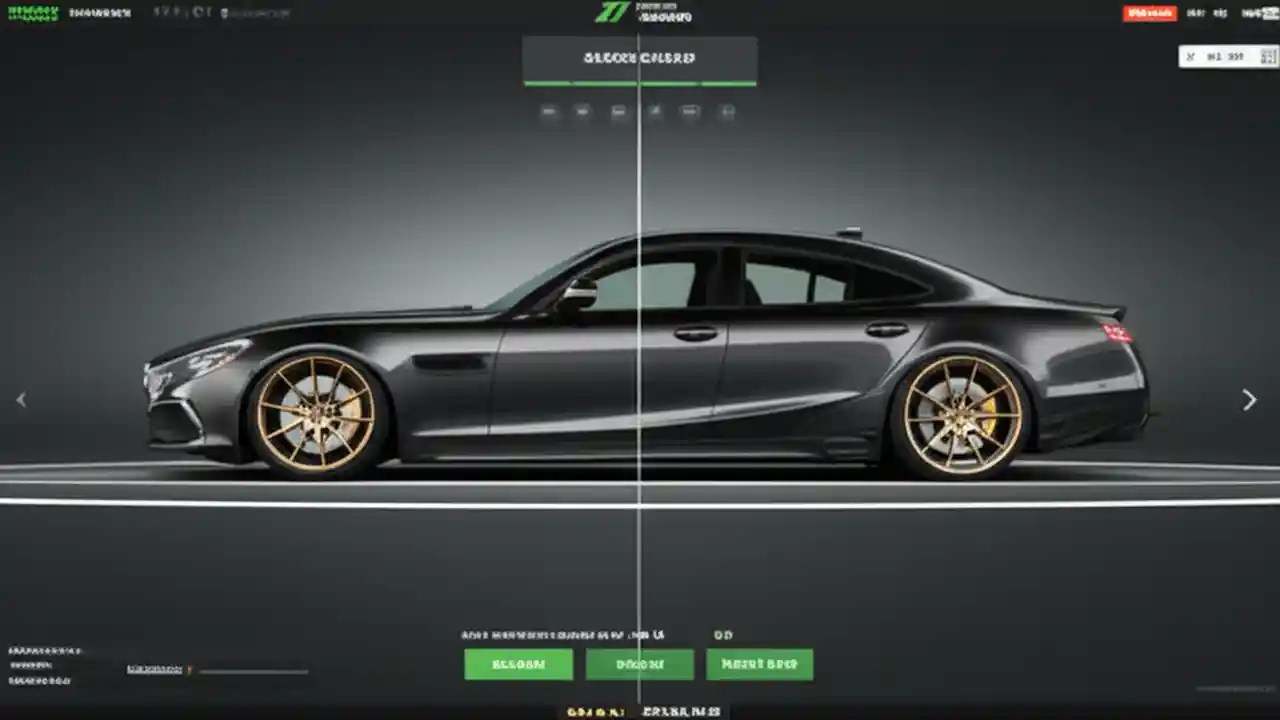
Task: Select the fourth icon beneath the configurator tab
Action: click(x=656, y=111)
